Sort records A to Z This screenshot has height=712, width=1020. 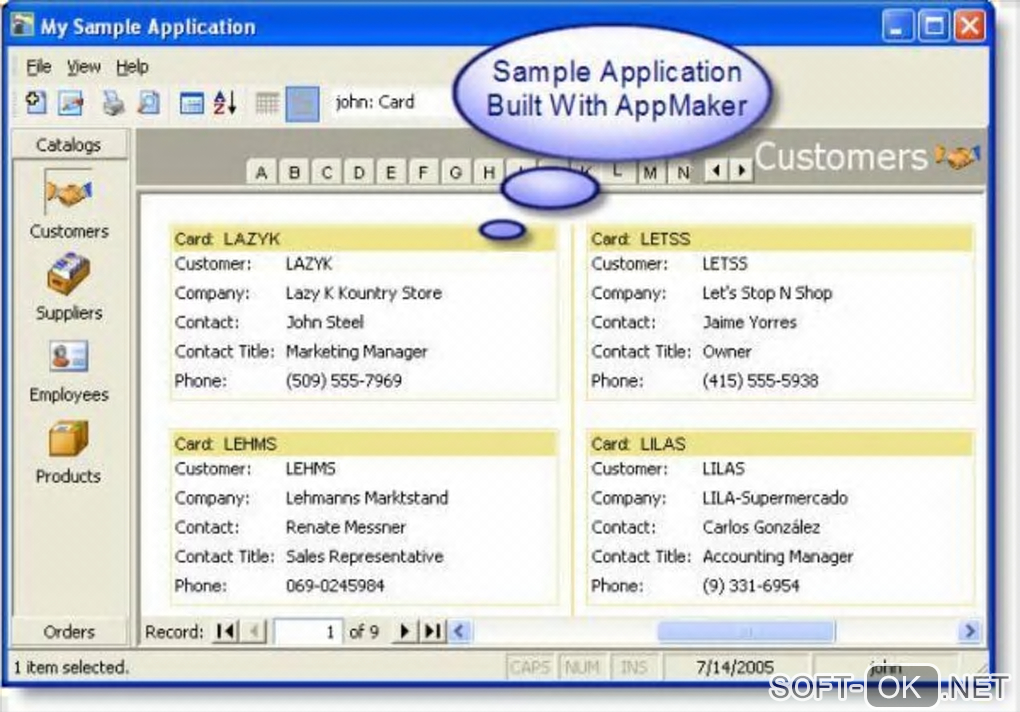click(225, 103)
